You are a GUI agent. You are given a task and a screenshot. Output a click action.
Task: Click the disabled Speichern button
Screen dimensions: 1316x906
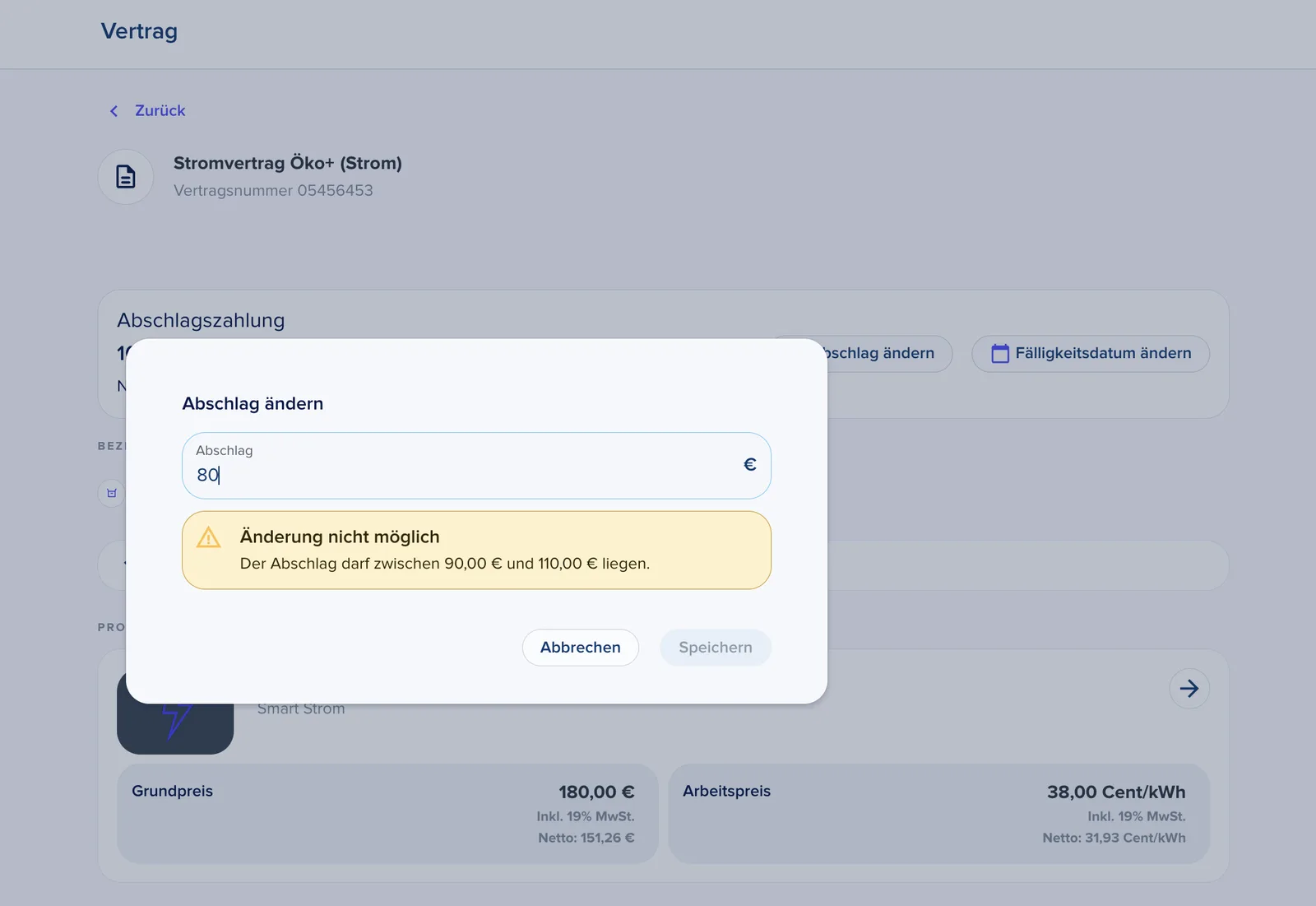pyautogui.click(x=716, y=648)
